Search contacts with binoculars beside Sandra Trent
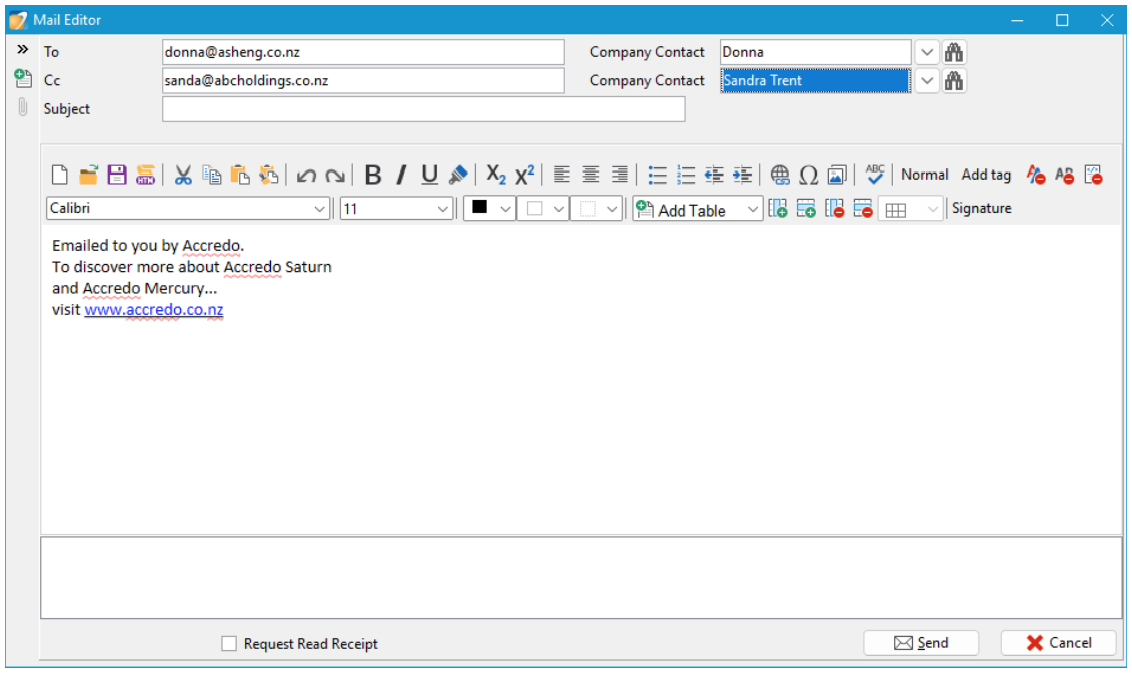 point(954,80)
